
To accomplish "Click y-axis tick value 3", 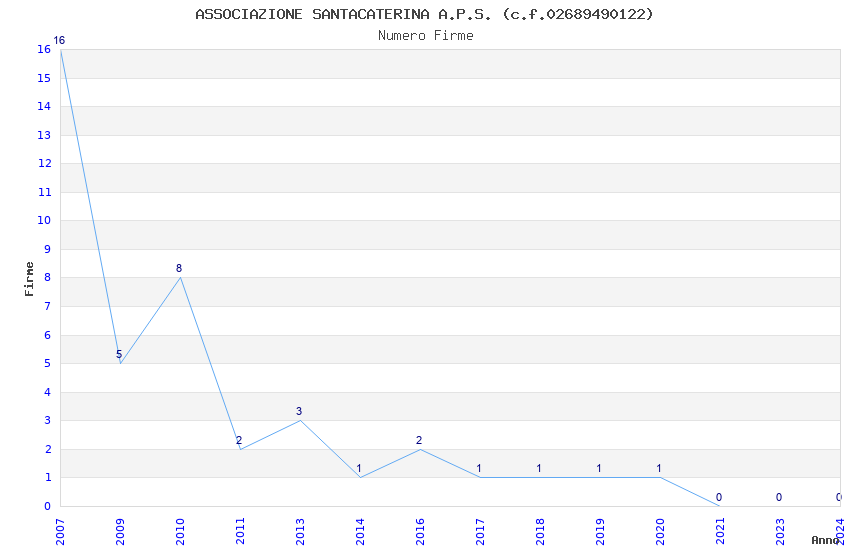I will pos(48,420).
